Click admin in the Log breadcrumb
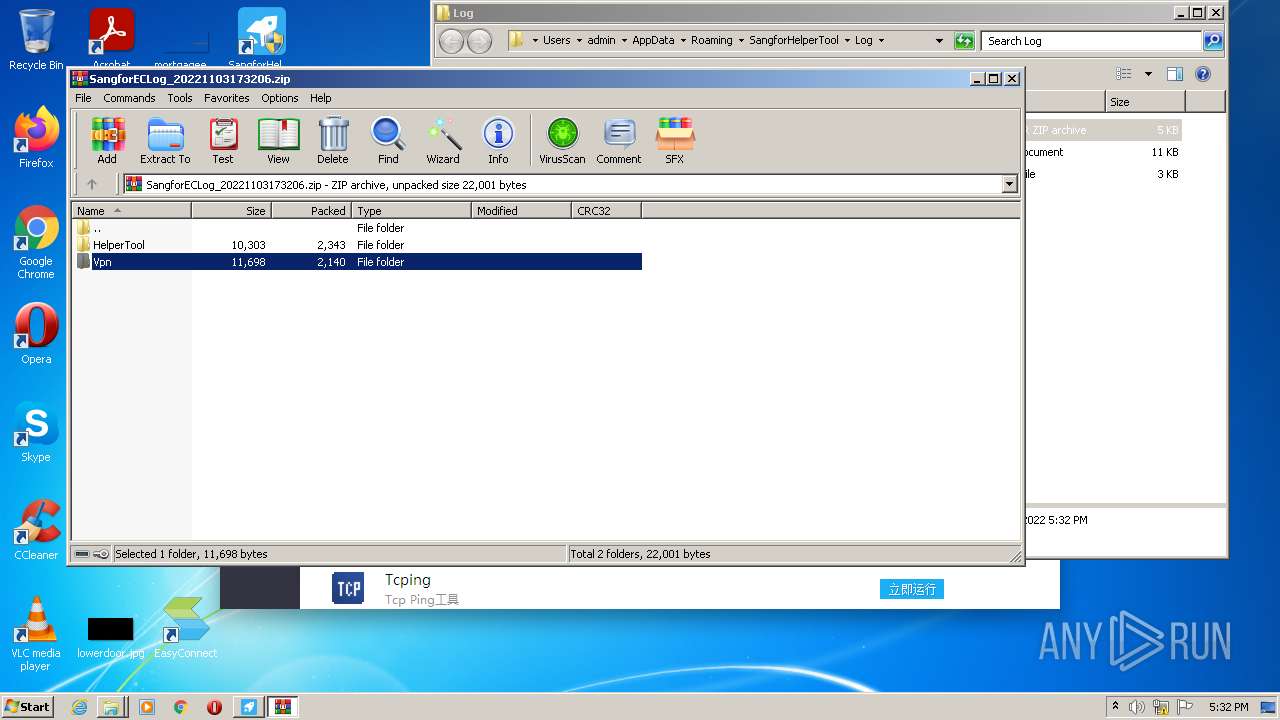The image size is (1280, 720). pos(601,41)
